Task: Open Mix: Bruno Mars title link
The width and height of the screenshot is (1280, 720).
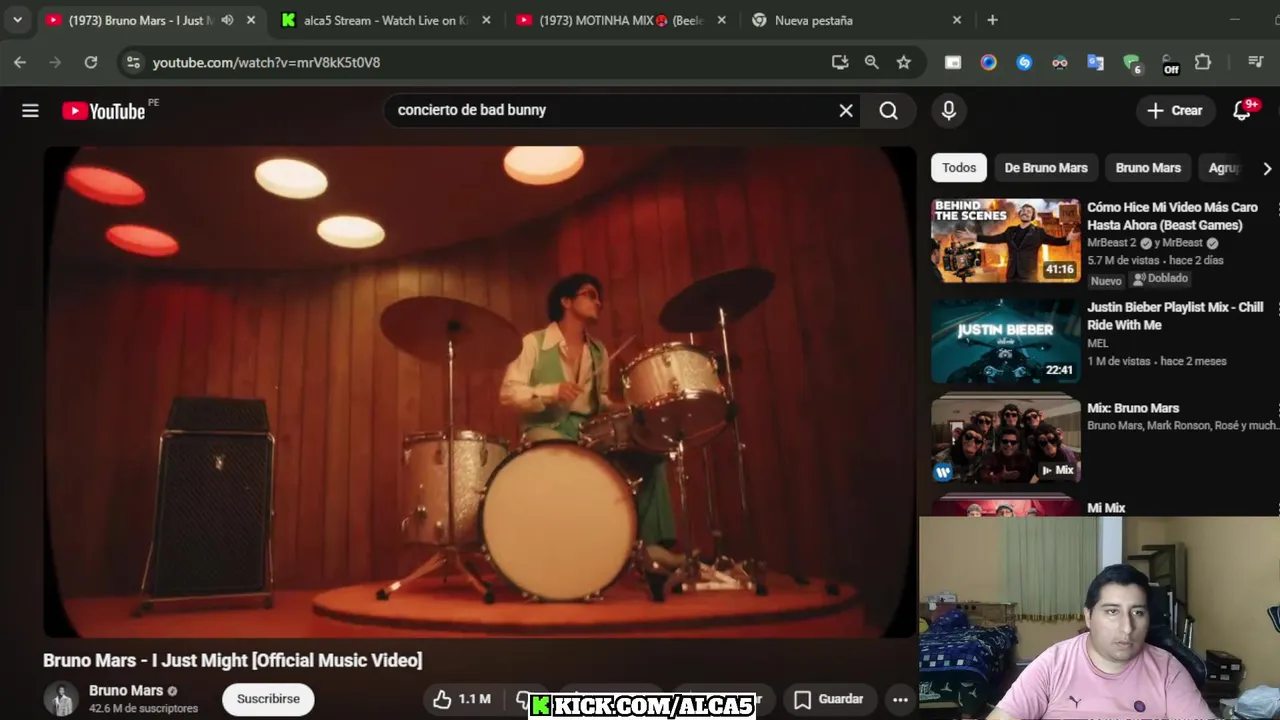Action: point(1133,408)
